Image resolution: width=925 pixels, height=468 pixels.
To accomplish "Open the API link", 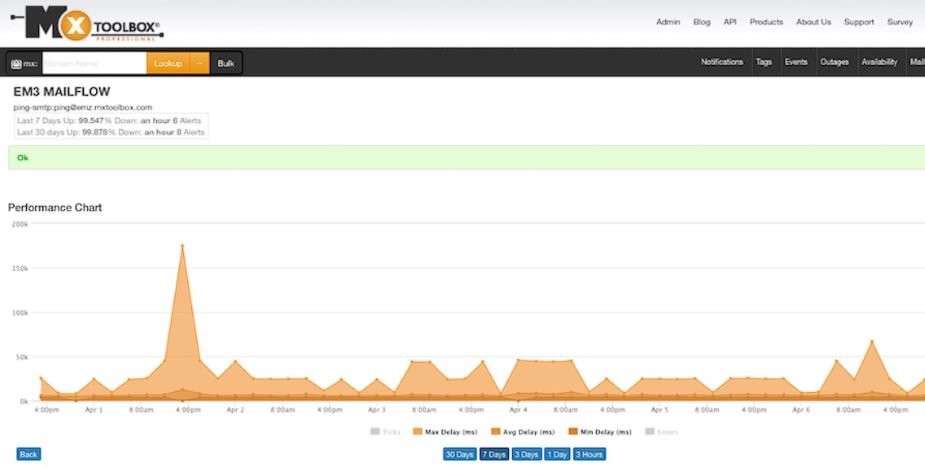I will (x=730, y=22).
